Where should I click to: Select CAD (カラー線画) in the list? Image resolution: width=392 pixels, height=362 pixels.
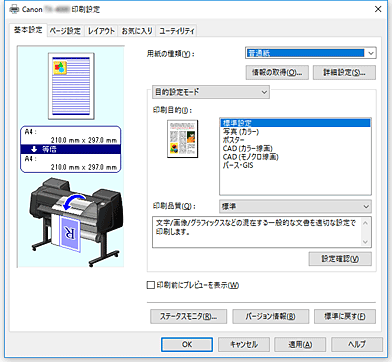(295, 148)
